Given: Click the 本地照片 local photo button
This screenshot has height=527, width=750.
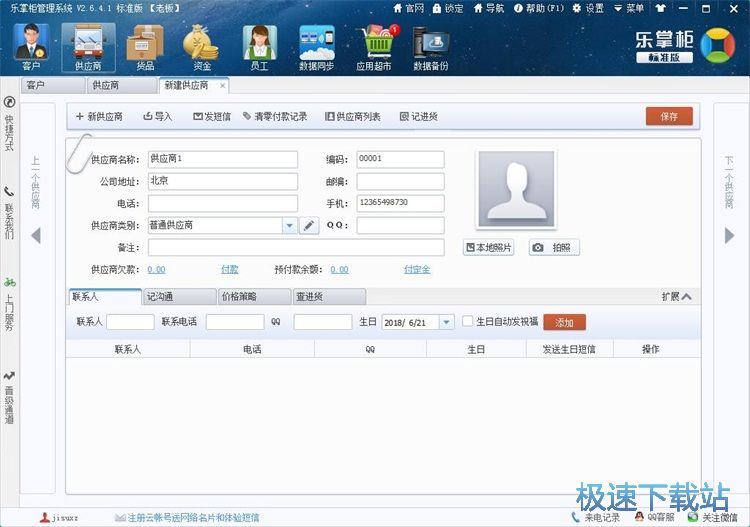Looking at the screenshot, I should click(x=488, y=247).
